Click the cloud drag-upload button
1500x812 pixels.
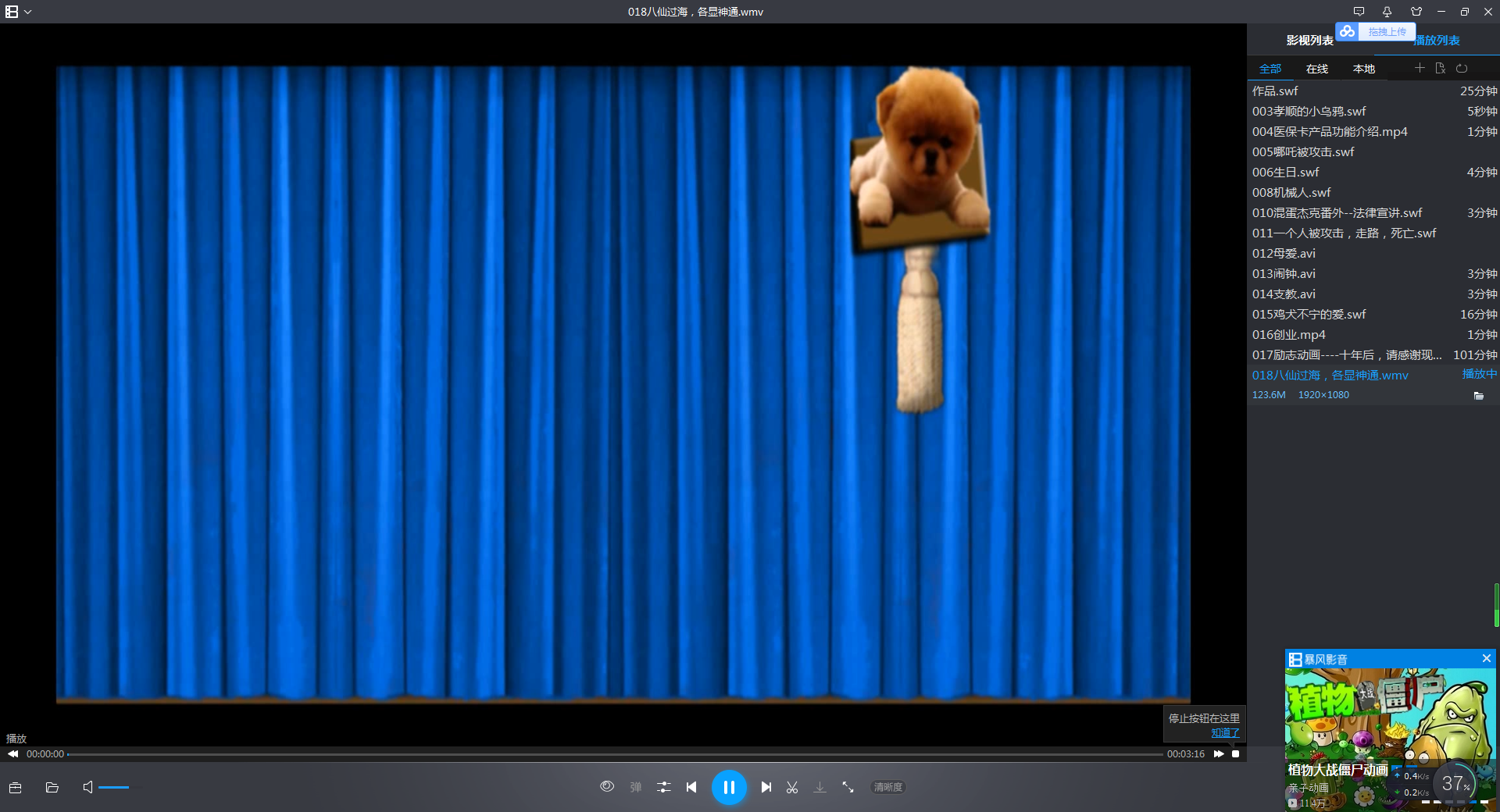1376,32
